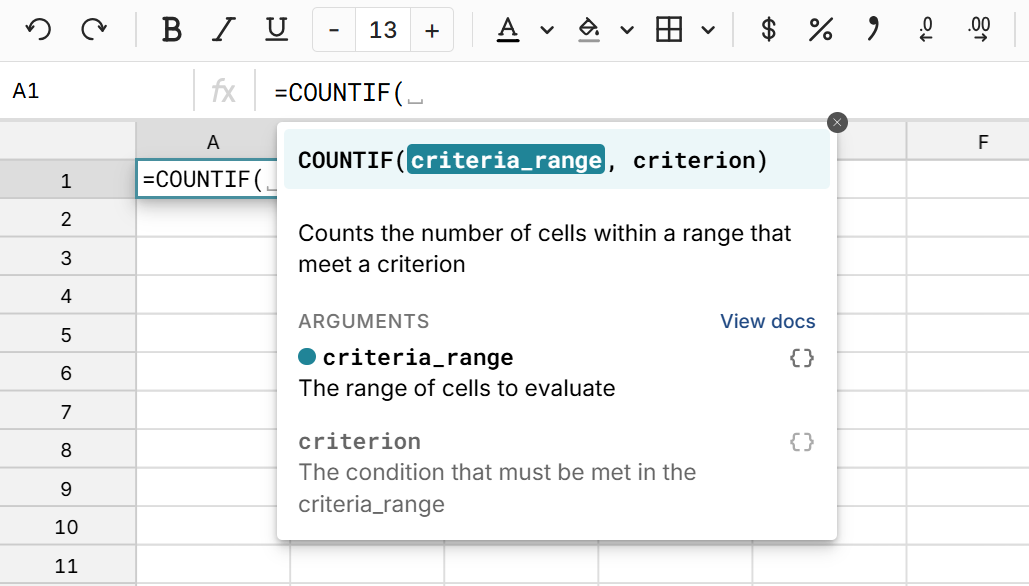Click the text color swatch button
Viewport: 1029px width, 586px height.
509,30
